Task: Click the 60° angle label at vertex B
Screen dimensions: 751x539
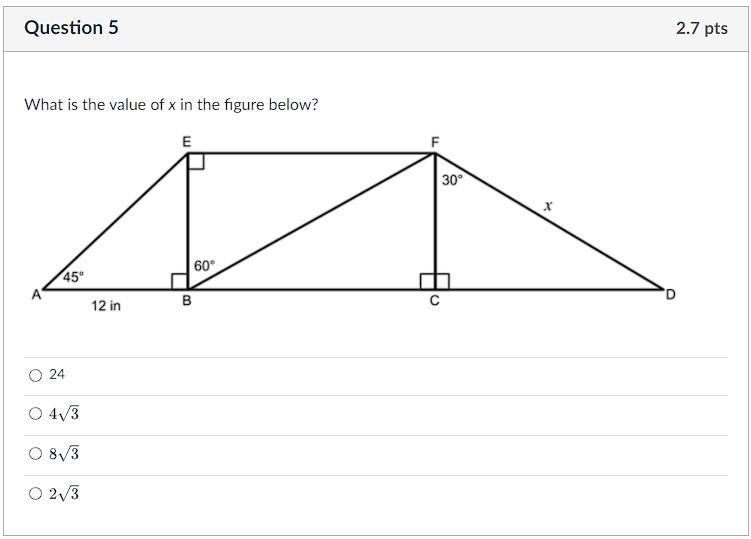Action: [205, 265]
